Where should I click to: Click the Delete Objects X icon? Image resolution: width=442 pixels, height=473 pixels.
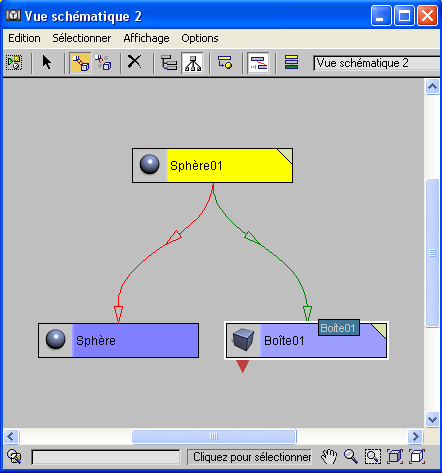click(x=135, y=62)
